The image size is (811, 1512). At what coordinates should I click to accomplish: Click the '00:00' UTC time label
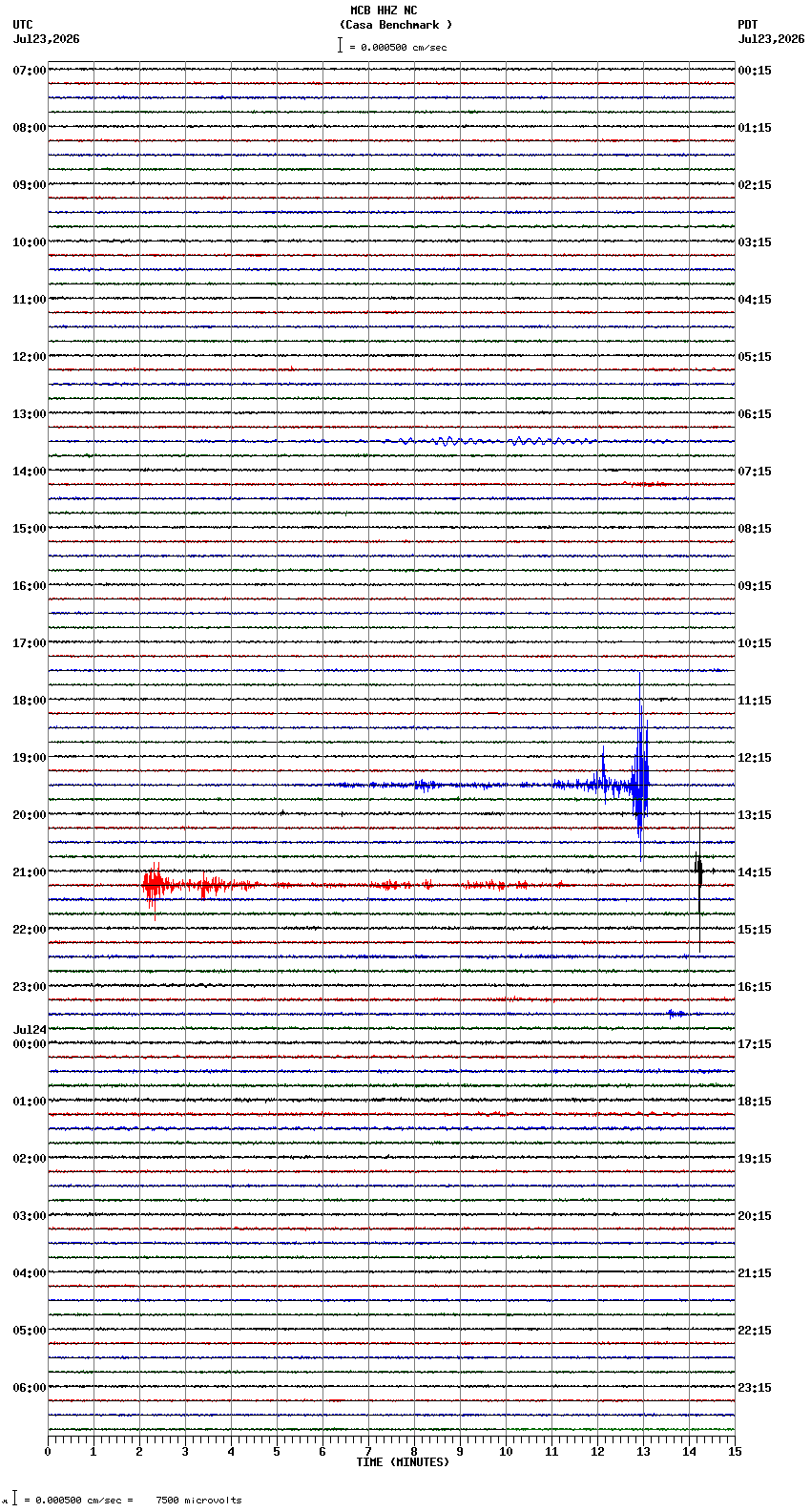pos(30,1044)
